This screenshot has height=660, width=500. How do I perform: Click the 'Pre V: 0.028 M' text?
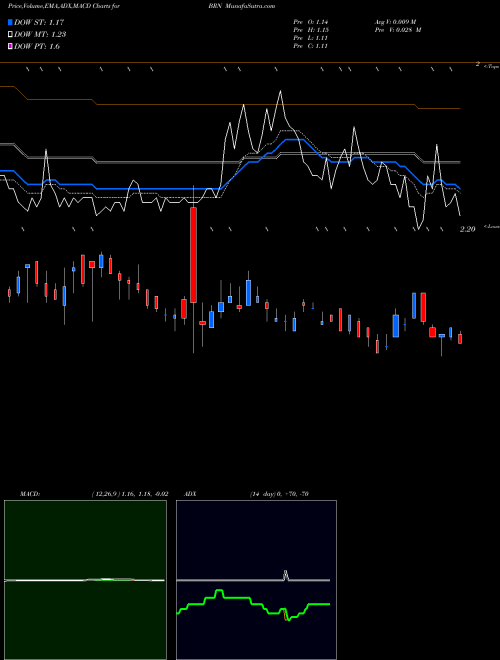point(397,30)
